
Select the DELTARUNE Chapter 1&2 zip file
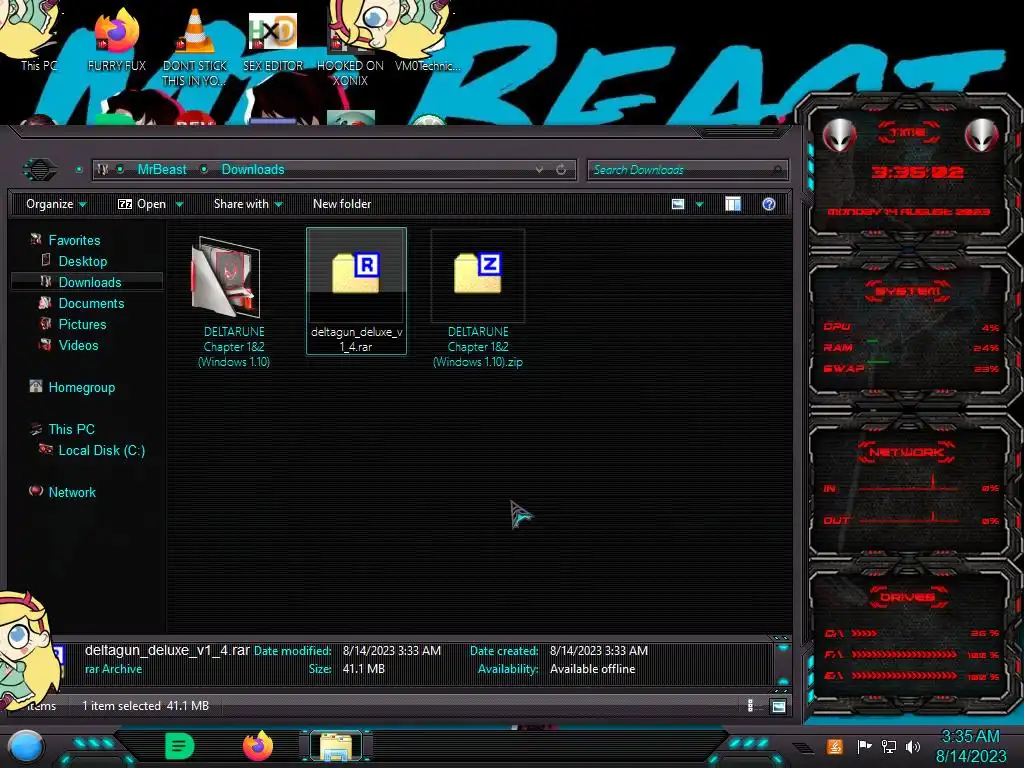(478, 300)
